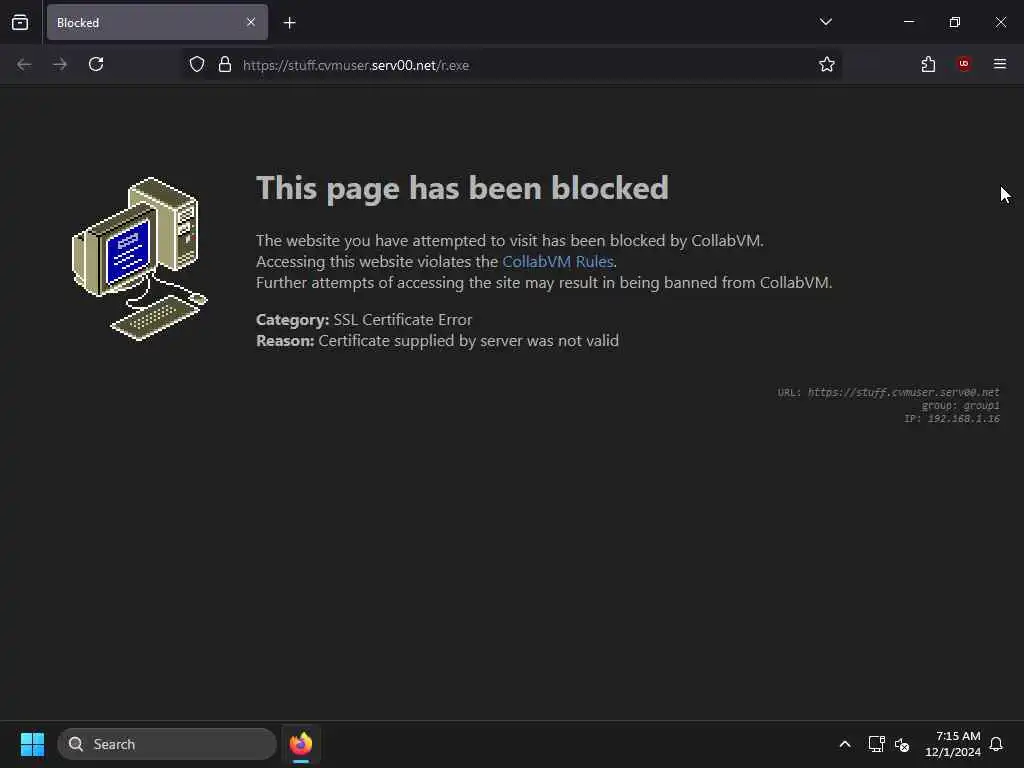The image size is (1024, 768).
Task: Open network status tray icon
Action: [x=876, y=744]
